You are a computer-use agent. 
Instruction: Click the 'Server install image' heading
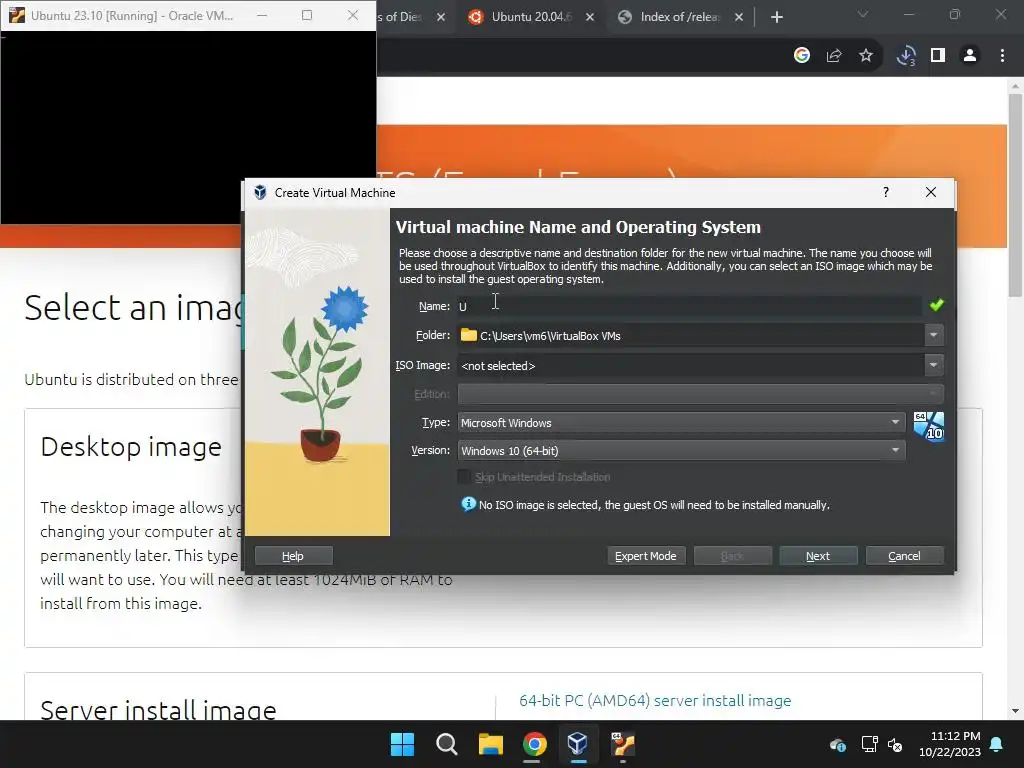click(158, 711)
